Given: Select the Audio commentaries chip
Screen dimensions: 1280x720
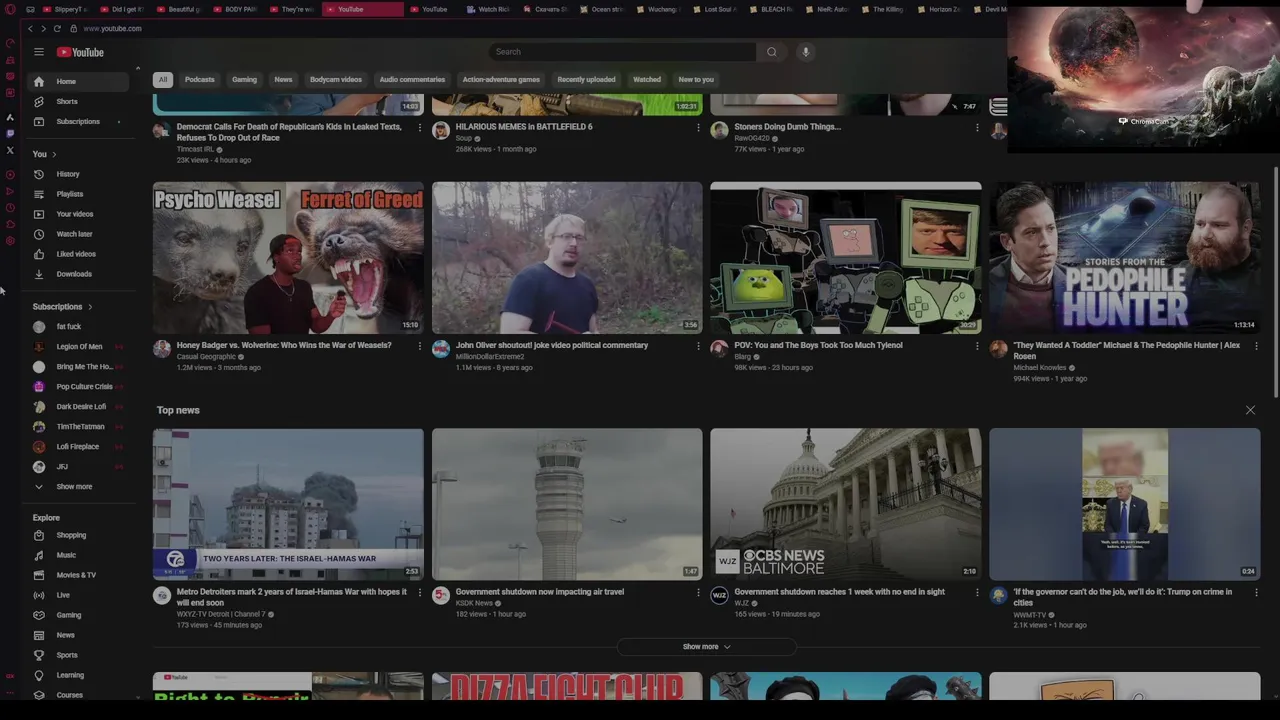Looking at the screenshot, I should [x=412, y=80].
